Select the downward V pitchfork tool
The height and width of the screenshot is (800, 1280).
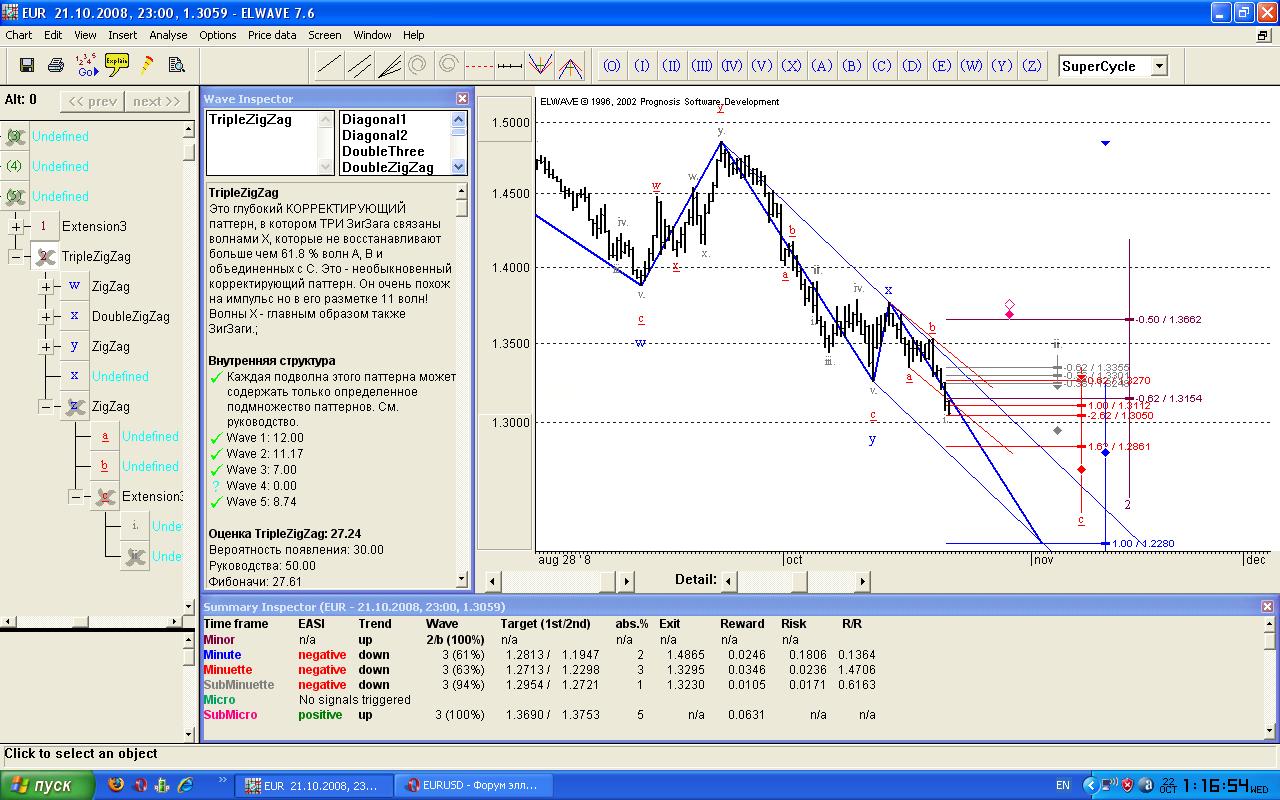[x=540, y=66]
